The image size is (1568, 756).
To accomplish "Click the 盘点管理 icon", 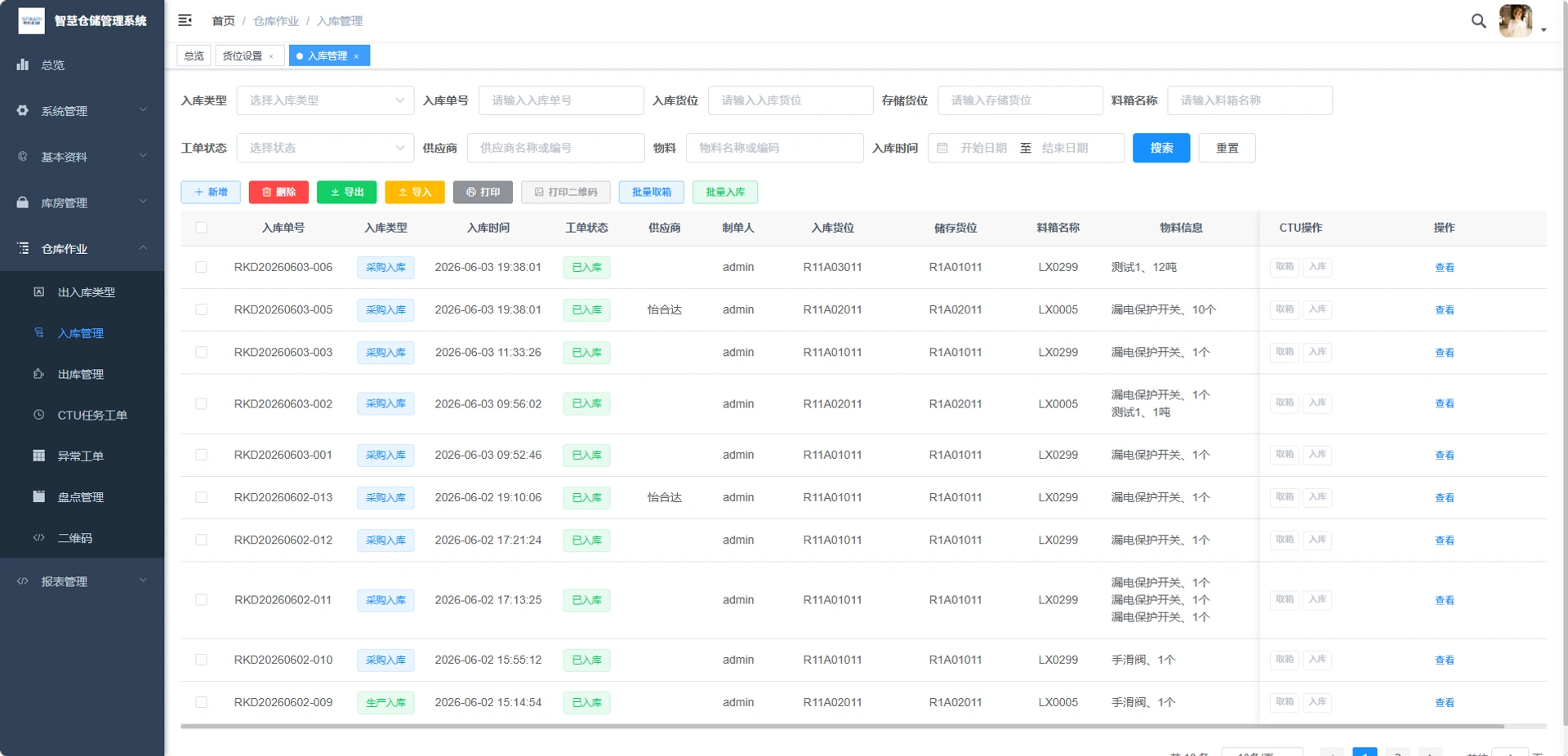I will pos(38,496).
